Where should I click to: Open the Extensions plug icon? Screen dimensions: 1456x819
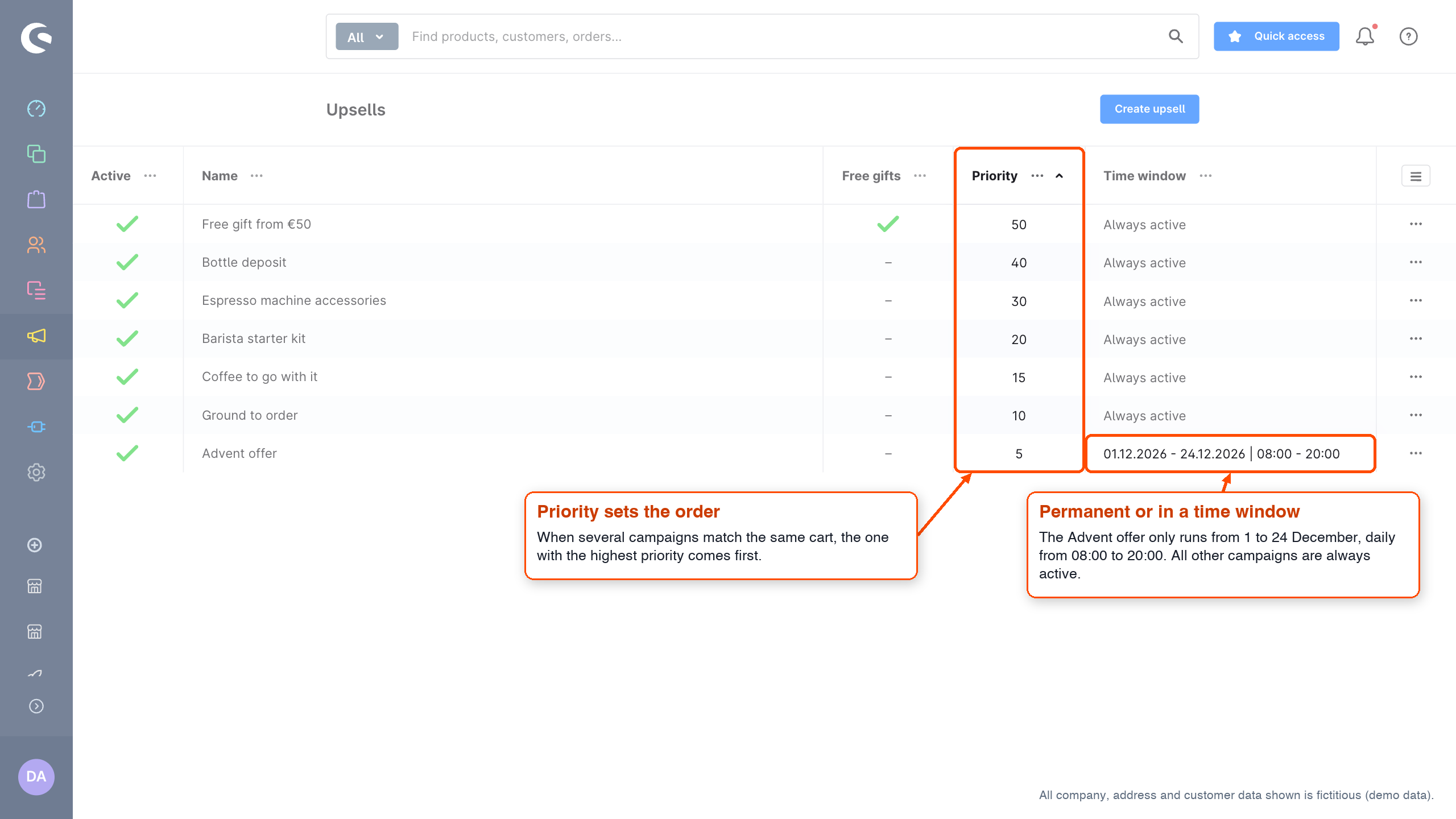coord(36,427)
